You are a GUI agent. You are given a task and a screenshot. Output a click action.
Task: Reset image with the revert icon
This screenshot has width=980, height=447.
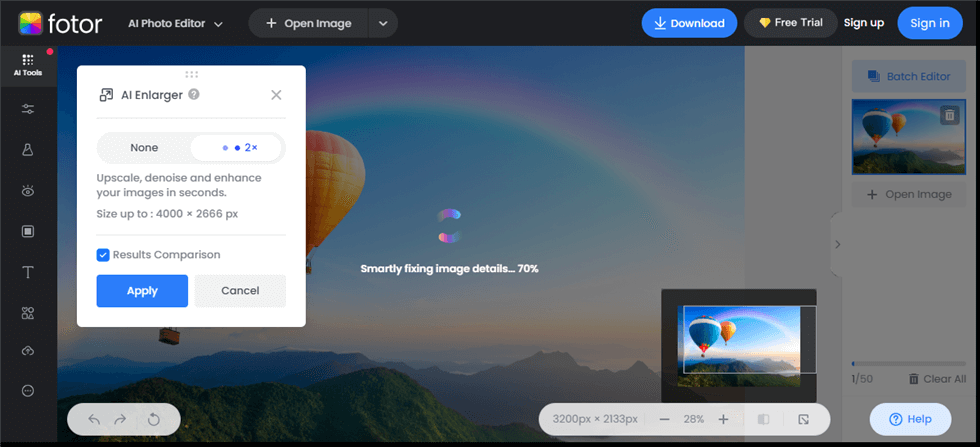[x=154, y=419]
